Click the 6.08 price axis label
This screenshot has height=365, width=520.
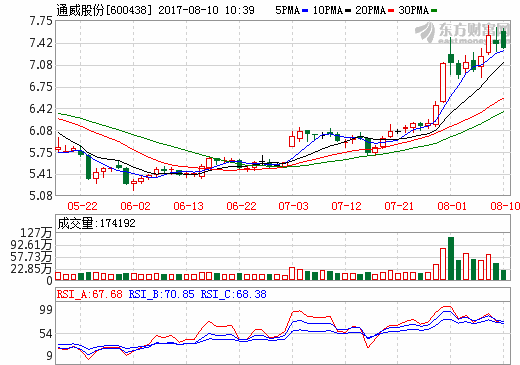pos(41,131)
